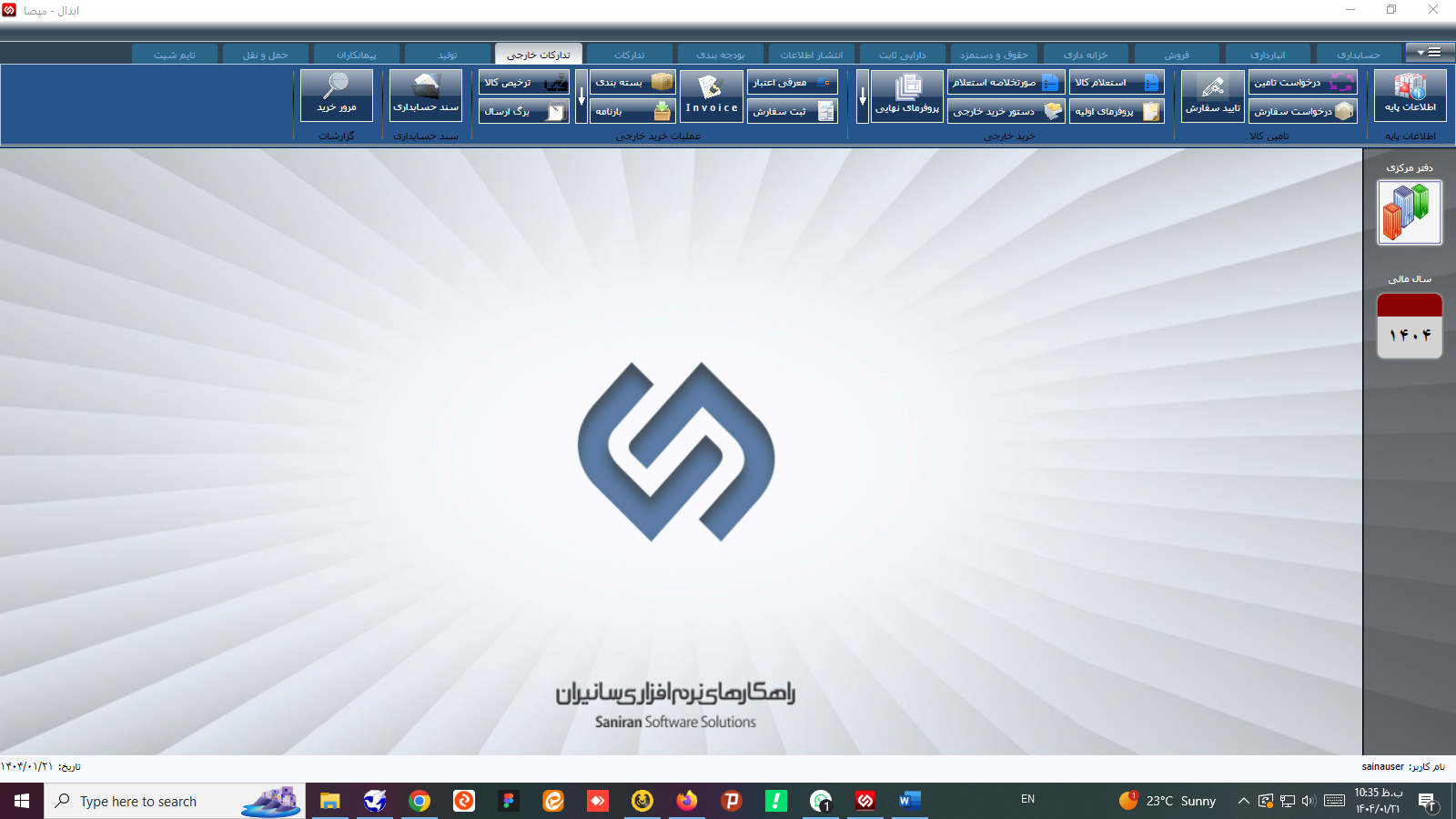The image size is (1456, 819).
Task: Click درخواست تامین (supply request) icon button
Action: pyautogui.click(x=1302, y=83)
